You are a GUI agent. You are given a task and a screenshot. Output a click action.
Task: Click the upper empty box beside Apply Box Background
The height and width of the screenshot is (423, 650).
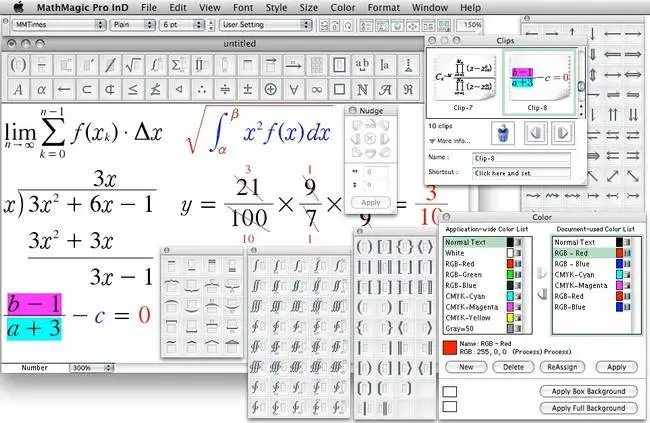(450, 391)
